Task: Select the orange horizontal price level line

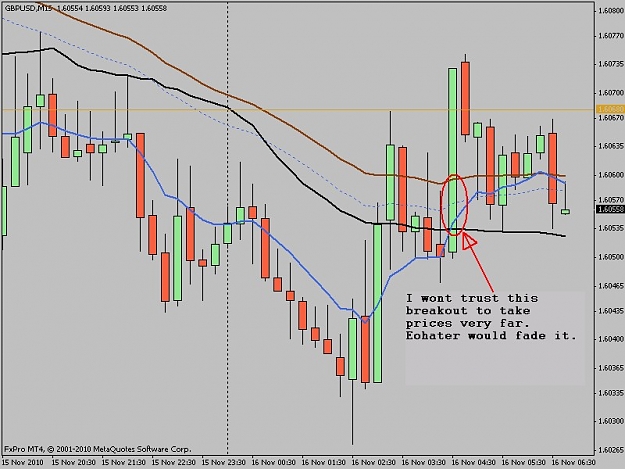Action: (298, 110)
